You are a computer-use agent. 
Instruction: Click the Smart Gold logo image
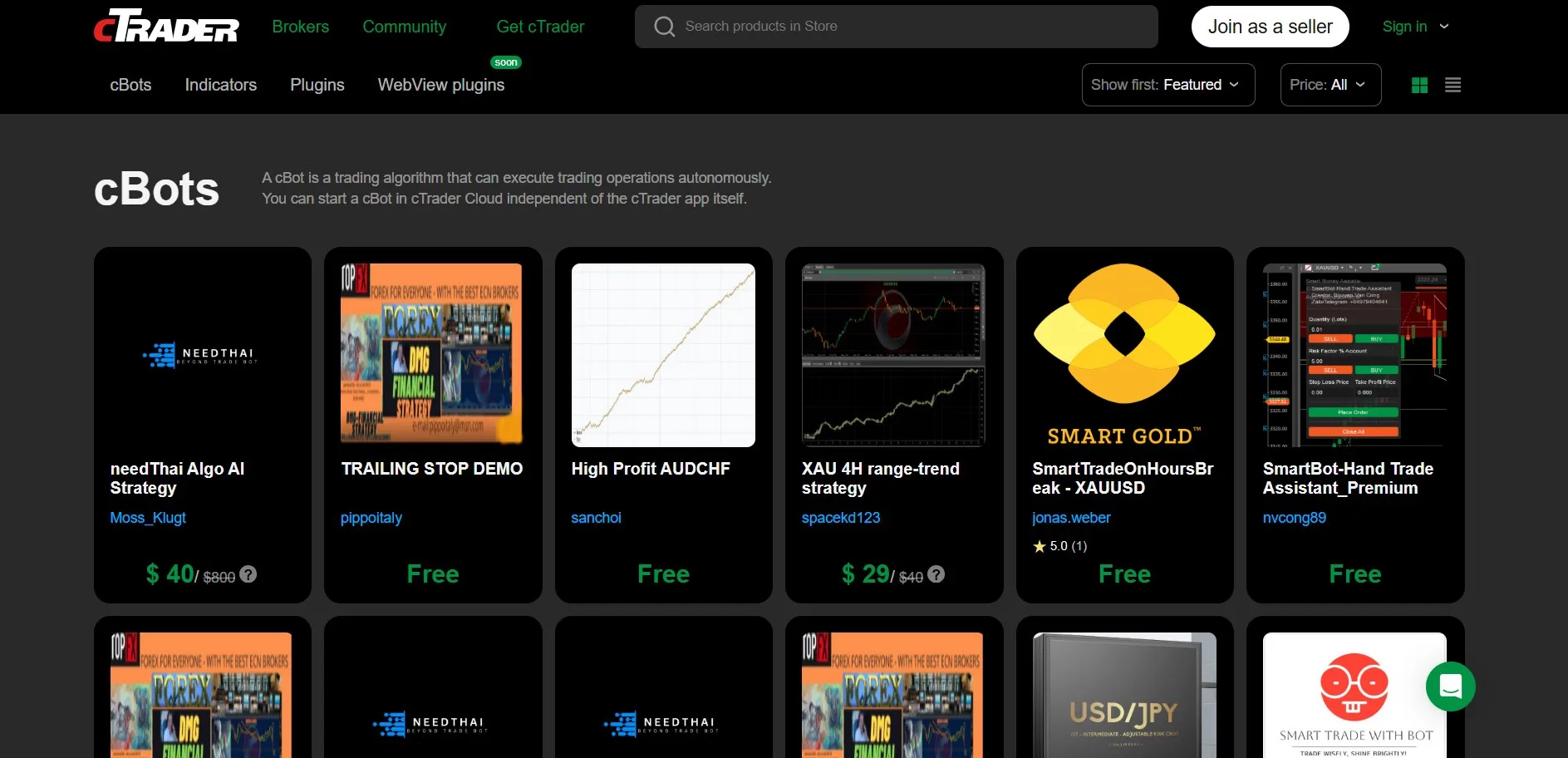[1124, 355]
